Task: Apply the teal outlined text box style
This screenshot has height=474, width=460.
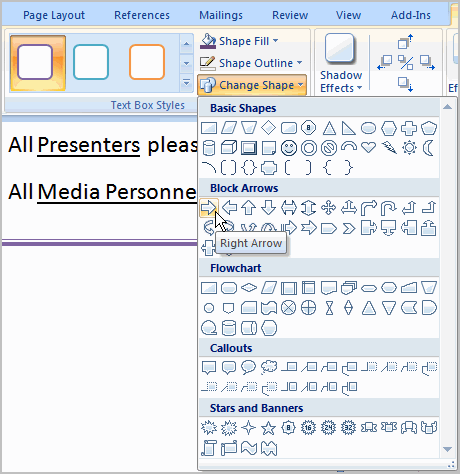Action: [91, 62]
